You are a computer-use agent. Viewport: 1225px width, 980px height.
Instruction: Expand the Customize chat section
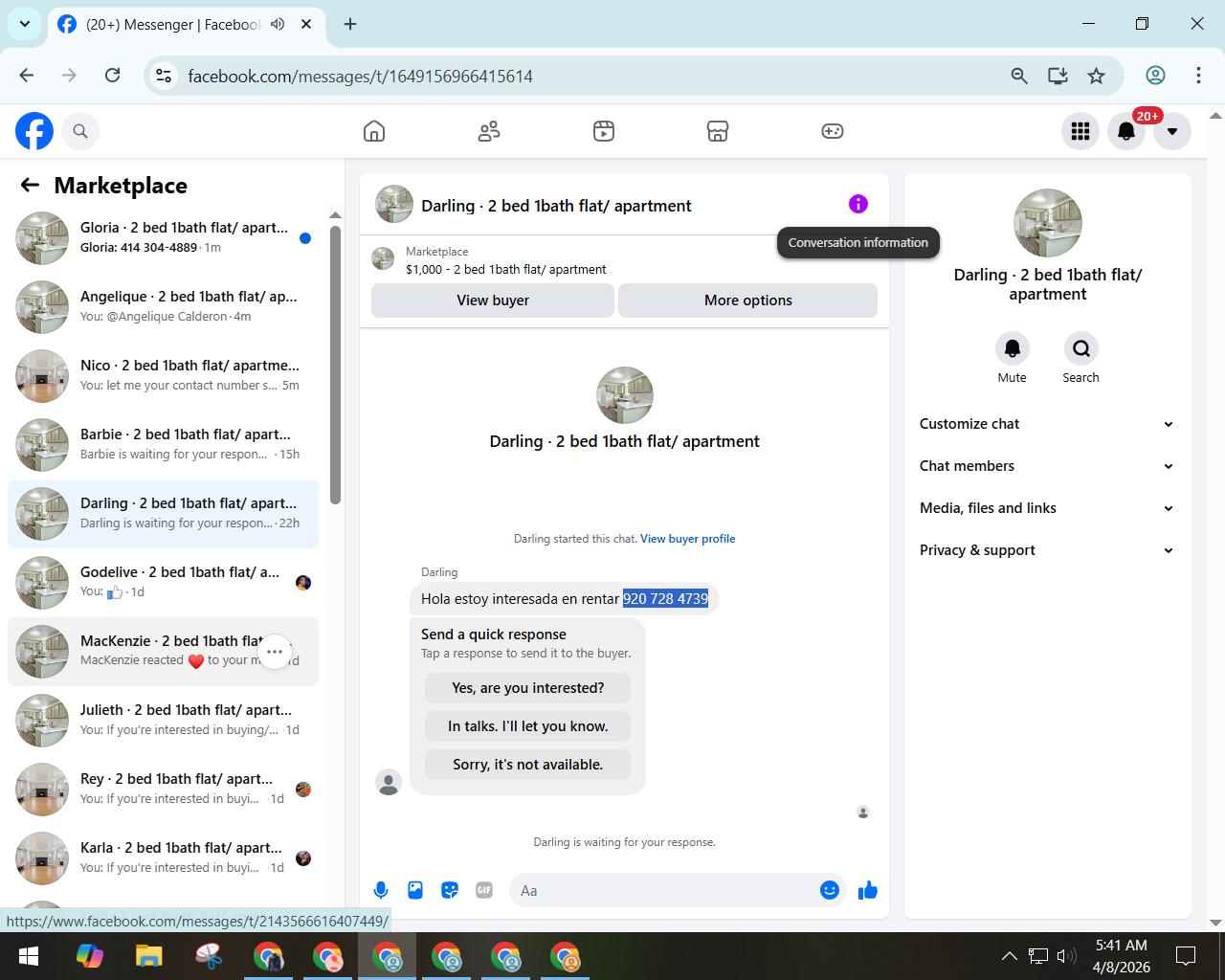point(1047,424)
